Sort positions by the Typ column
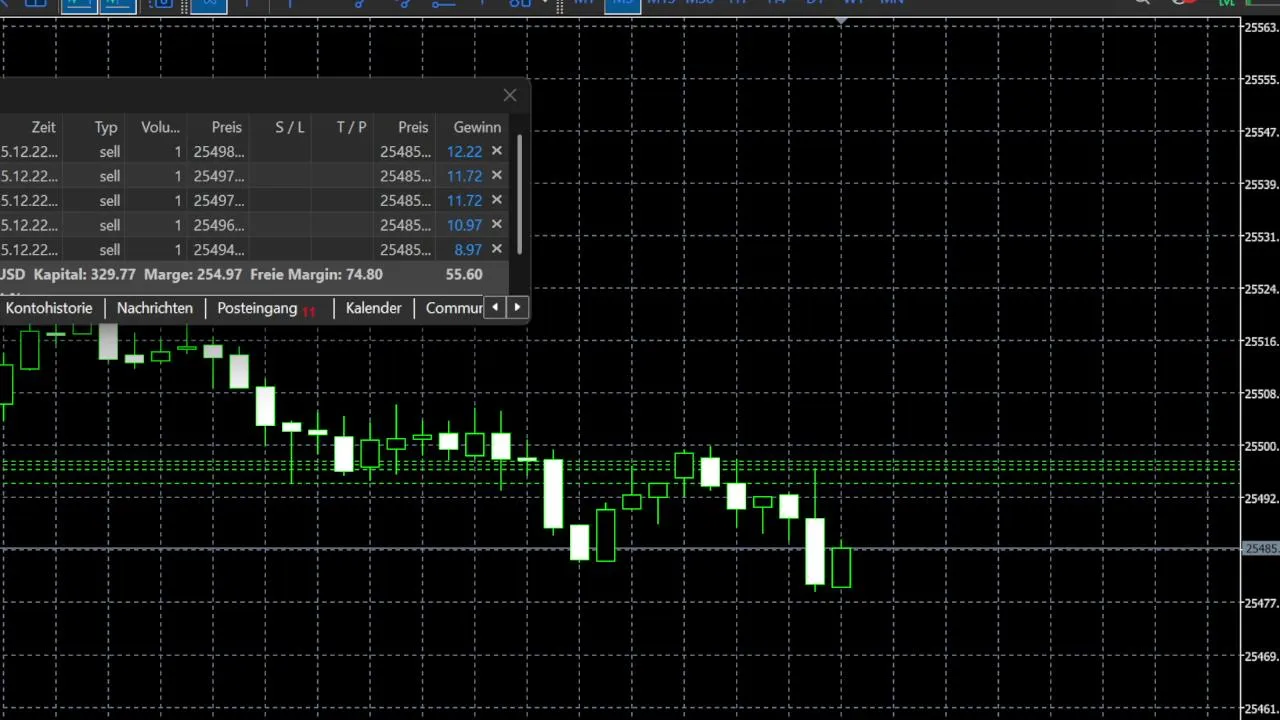Image resolution: width=1280 pixels, height=720 pixels. (x=106, y=127)
